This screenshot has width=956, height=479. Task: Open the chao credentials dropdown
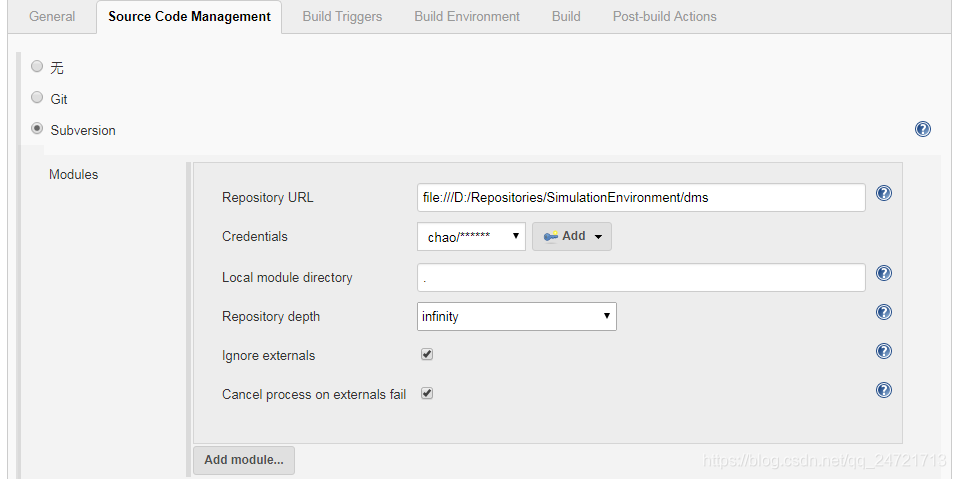pyautogui.click(x=472, y=236)
